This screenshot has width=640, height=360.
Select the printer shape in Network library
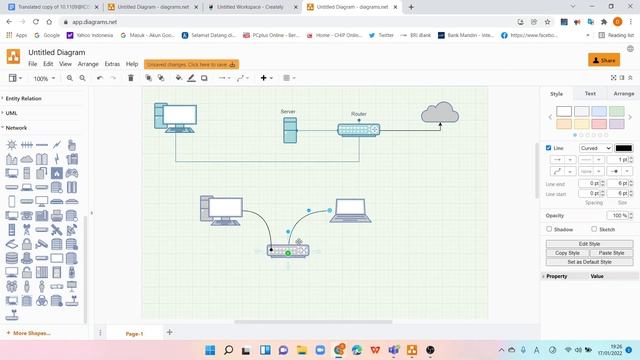57,216
